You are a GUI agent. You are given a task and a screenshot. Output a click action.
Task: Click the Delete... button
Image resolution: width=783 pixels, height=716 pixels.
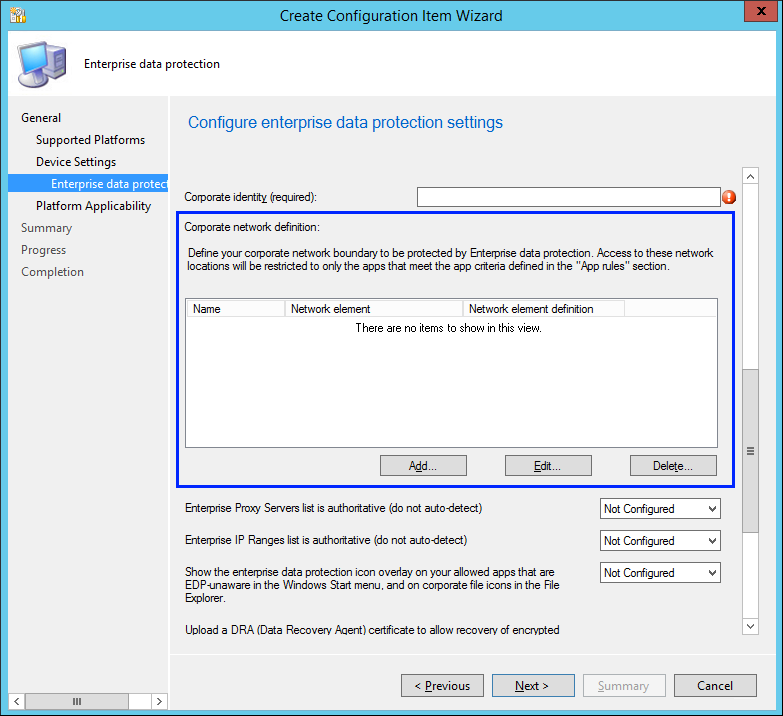673,465
